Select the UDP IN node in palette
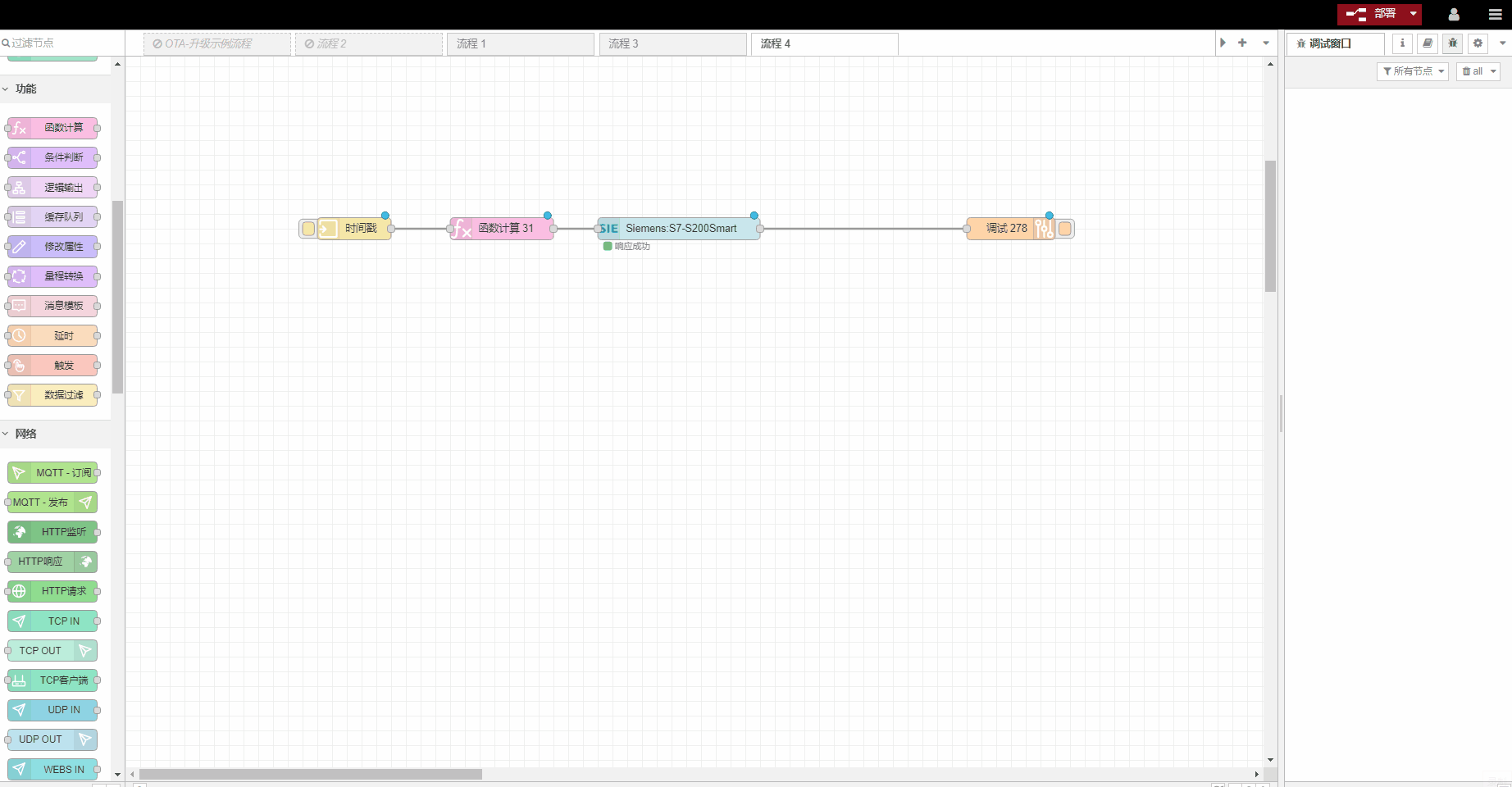The width and height of the screenshot is (1512, 787). click(x=52, y=710)
